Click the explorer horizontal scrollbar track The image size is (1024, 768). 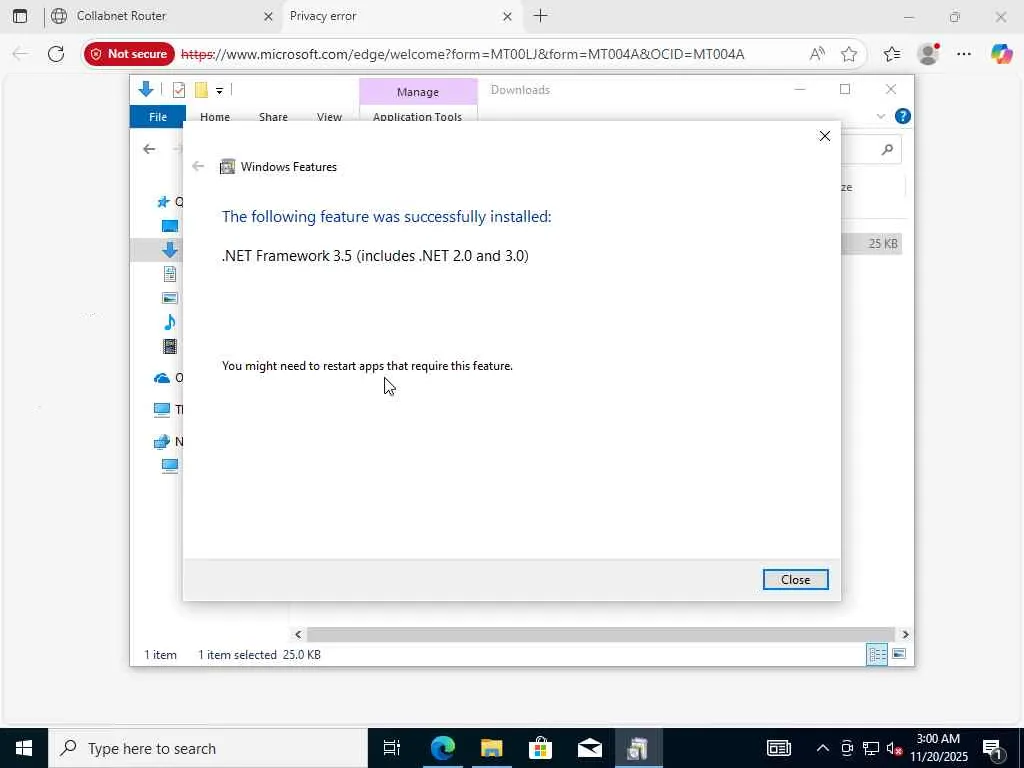coord(601,634)
